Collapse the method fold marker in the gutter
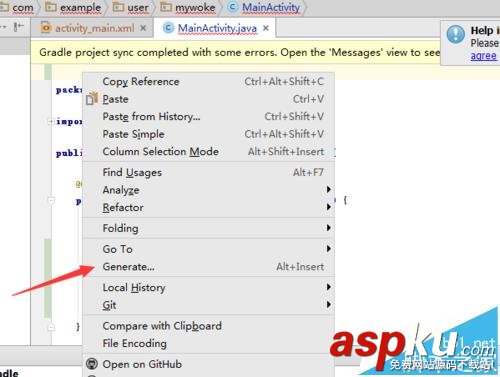 tap(51, 200)
